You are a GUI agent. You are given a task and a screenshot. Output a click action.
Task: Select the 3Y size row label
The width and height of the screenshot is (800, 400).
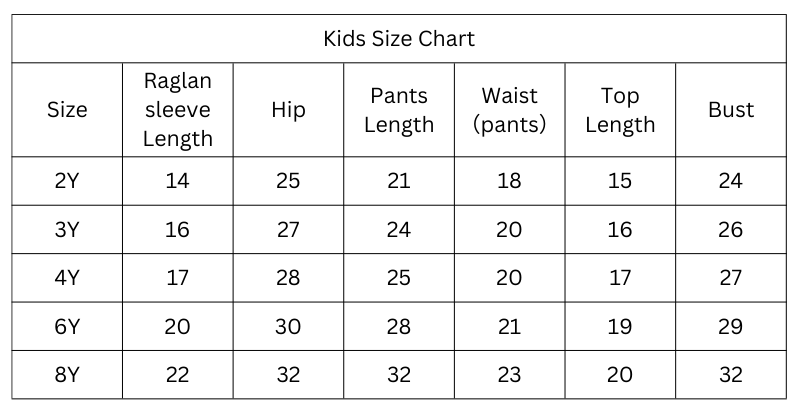(x=67, y=230)
